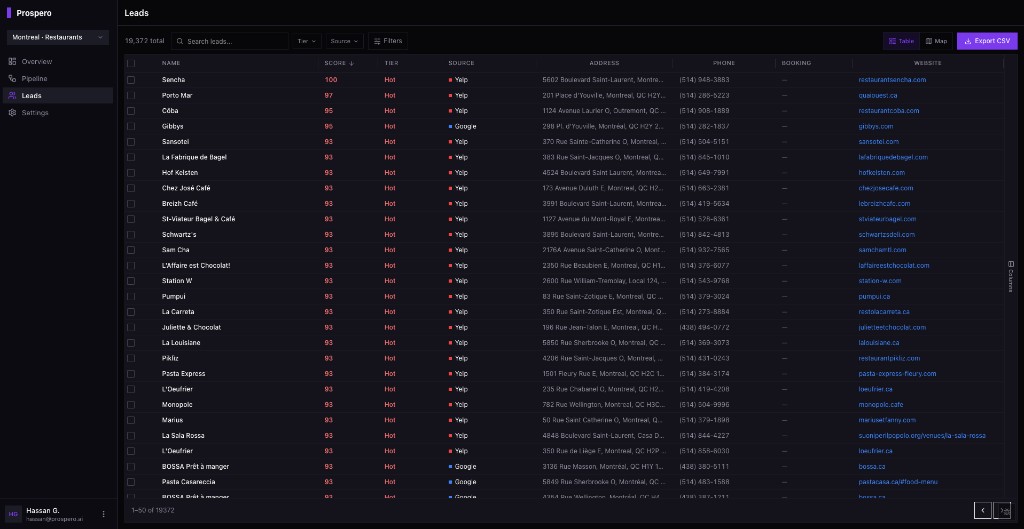Select the Gibbys row checkbox
This screenshot has width=1024, height=529.
[131, 126]
